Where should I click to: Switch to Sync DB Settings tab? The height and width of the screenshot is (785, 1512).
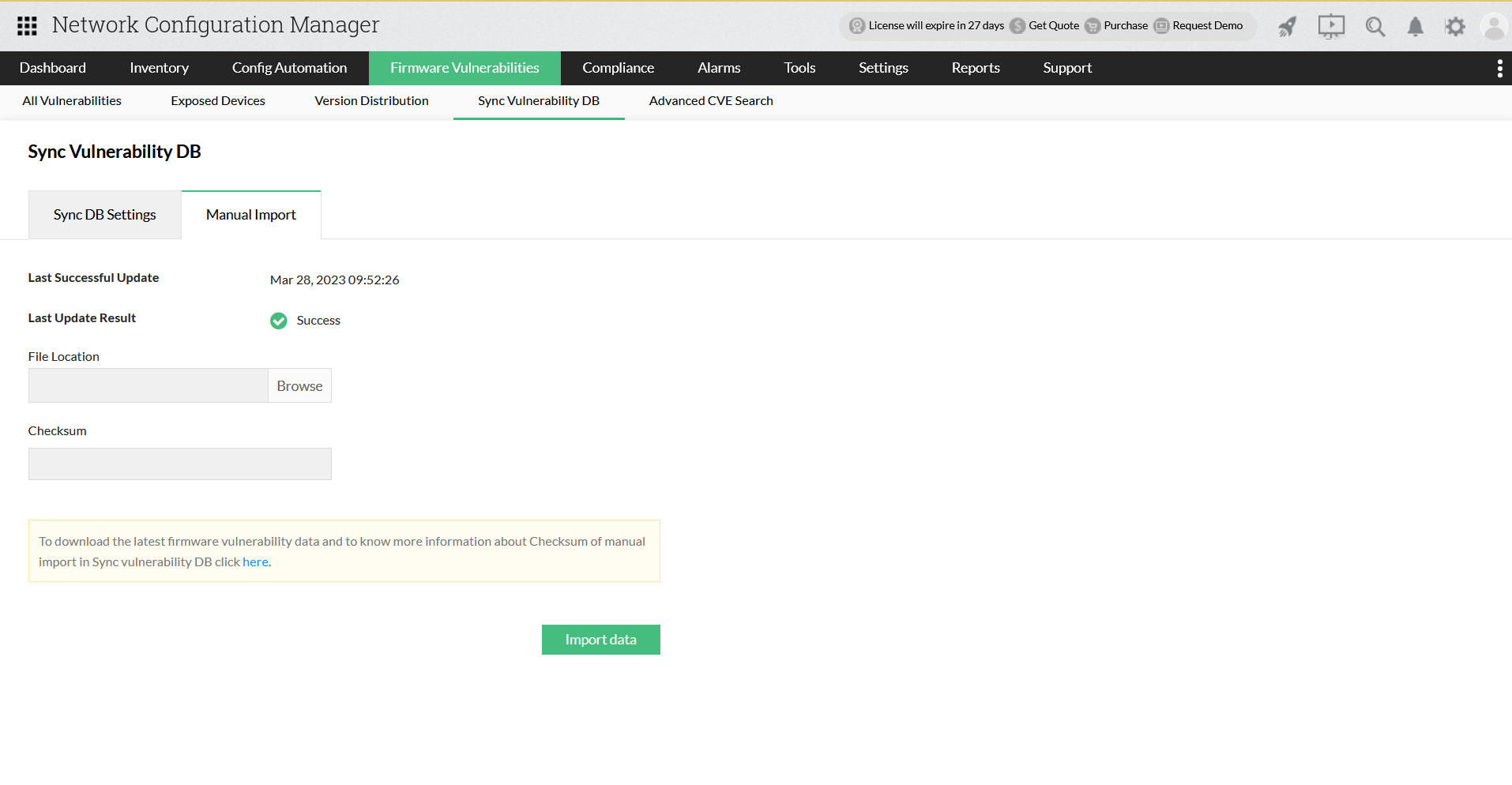pos(105,215)
